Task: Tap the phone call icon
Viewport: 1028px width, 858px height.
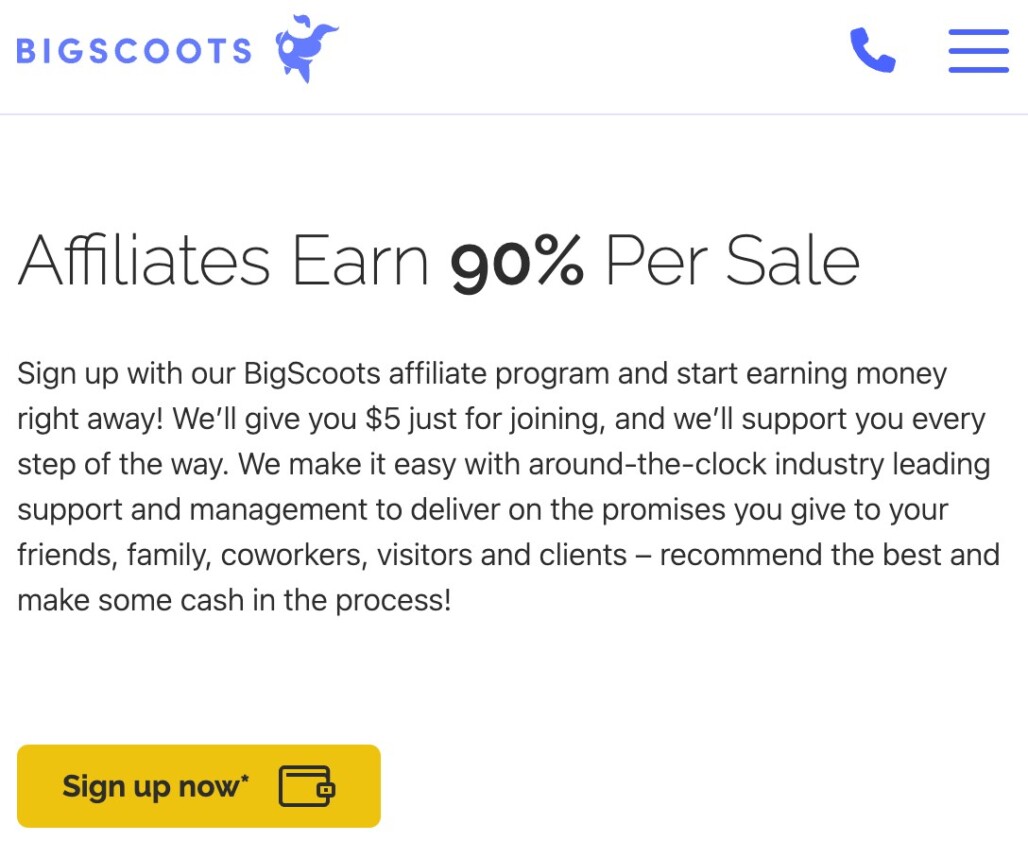Action: point(873,50)
